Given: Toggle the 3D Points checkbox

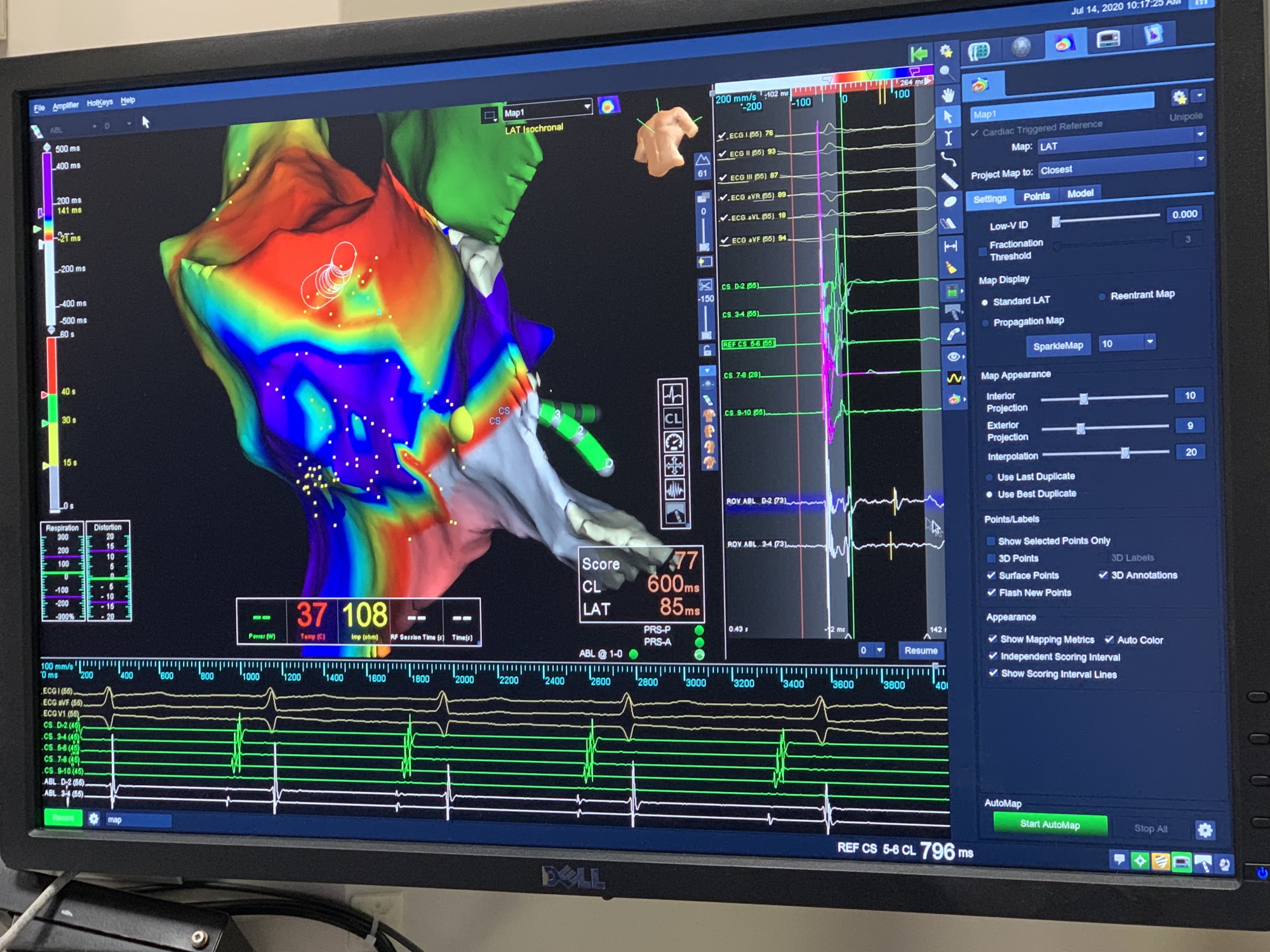Looking at the screenshot, I should coord(991,558).
